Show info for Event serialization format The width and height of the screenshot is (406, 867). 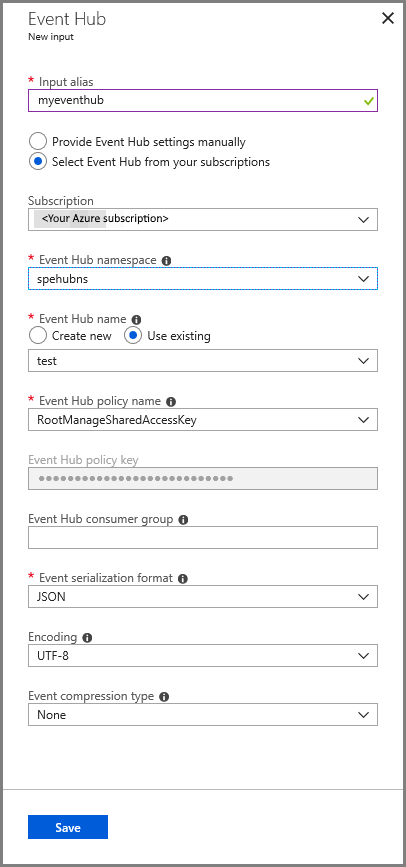point(183,579)
